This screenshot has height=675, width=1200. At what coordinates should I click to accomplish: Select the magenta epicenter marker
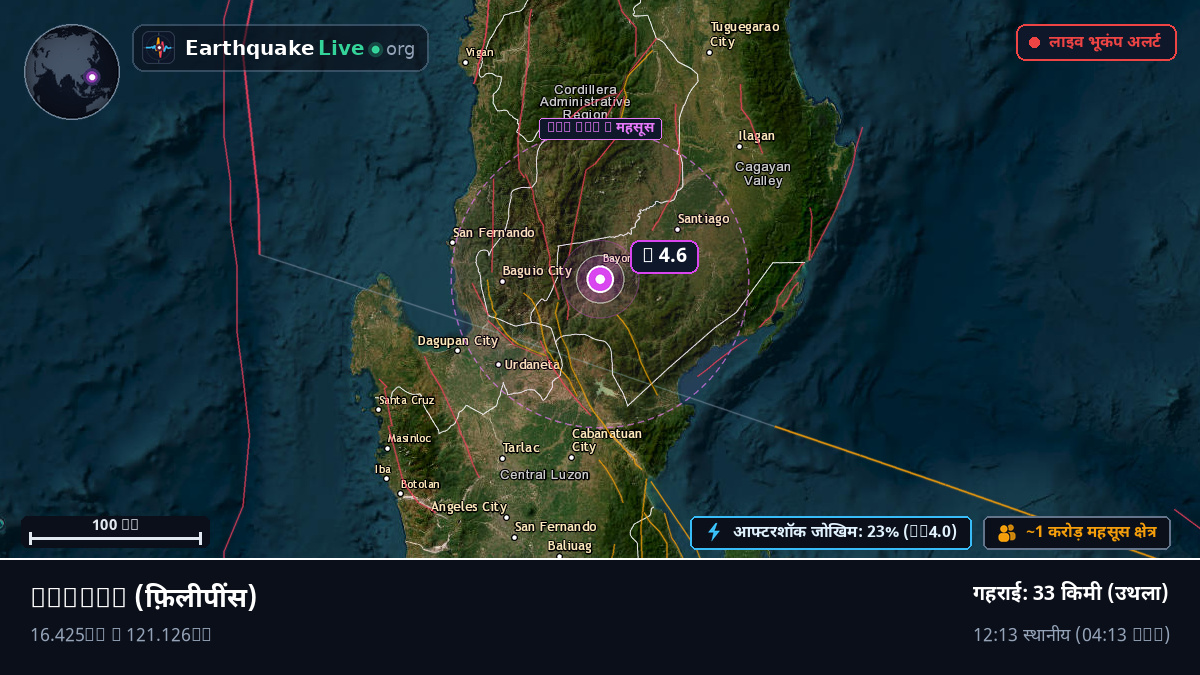click(x=600, y=280)
